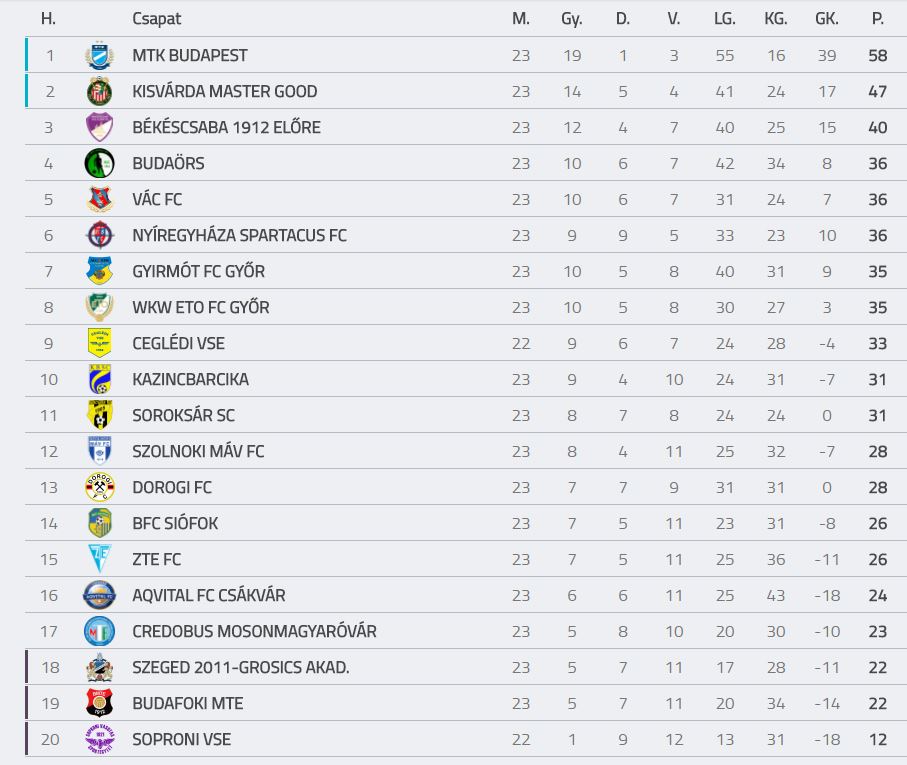Click the GK. goal difference column header

click(827, 19)
